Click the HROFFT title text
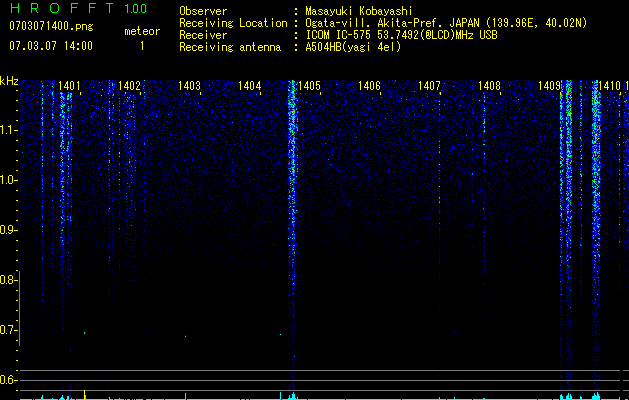 click(x=62, y=8)
